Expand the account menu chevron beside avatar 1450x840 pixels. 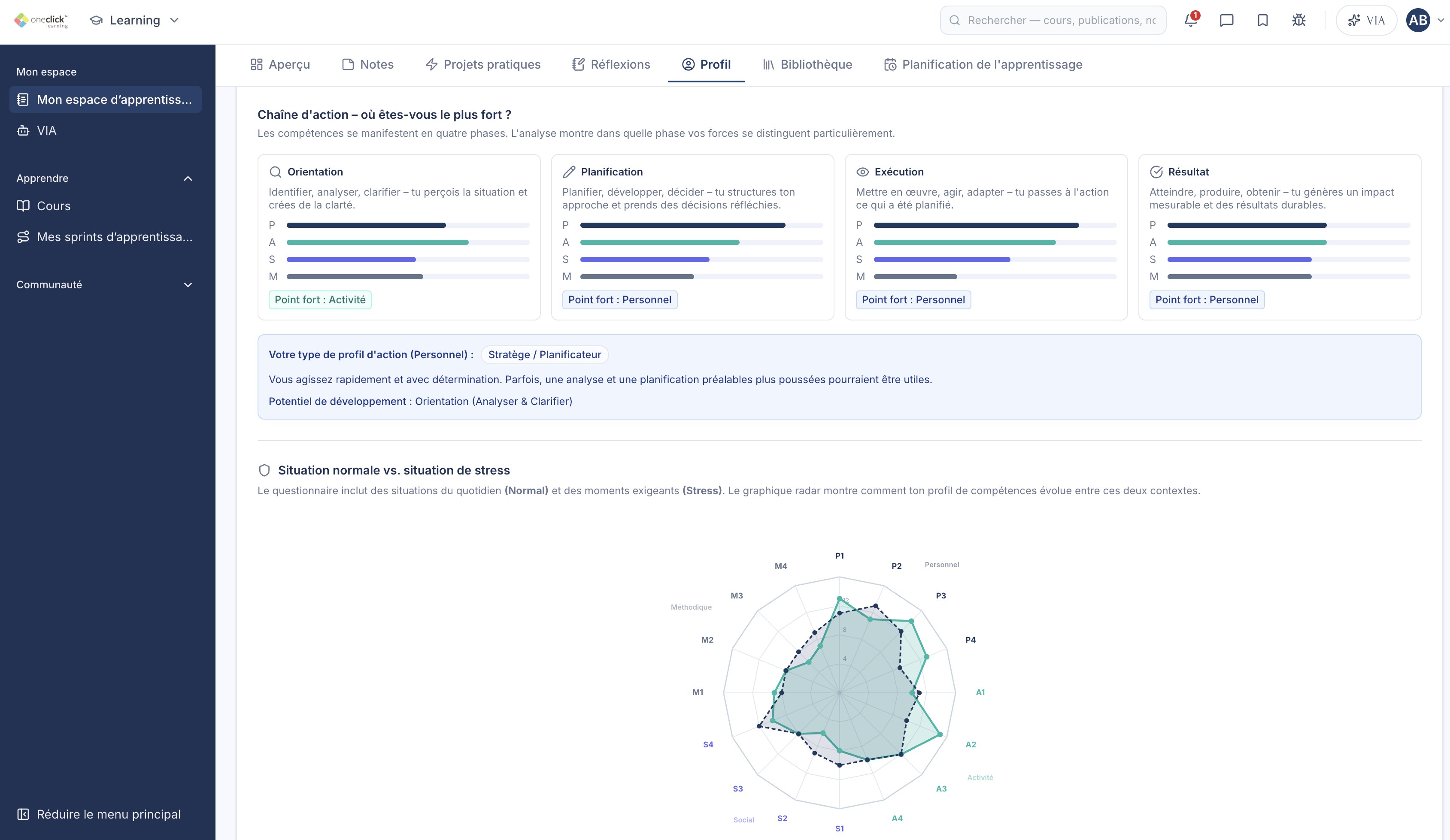pyautogui.click(x=1440, y=20)
